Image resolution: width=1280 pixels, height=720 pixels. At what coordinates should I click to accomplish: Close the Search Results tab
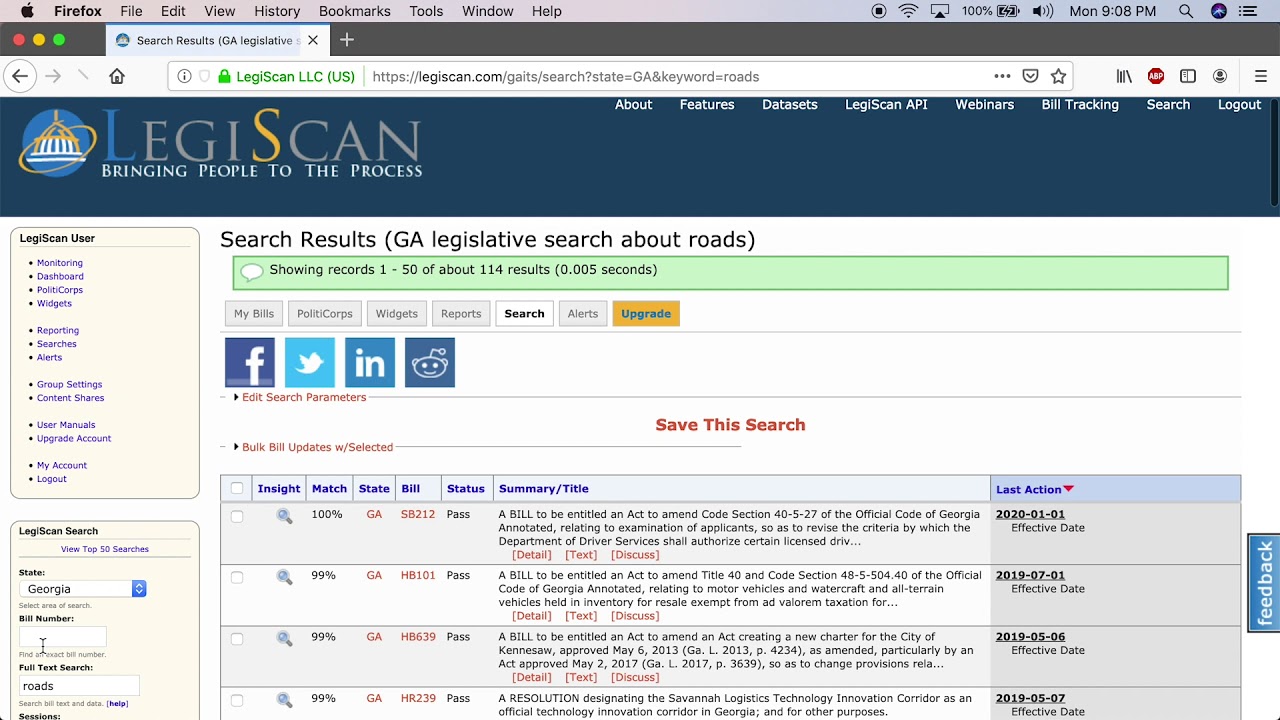[x=313, y=40]
